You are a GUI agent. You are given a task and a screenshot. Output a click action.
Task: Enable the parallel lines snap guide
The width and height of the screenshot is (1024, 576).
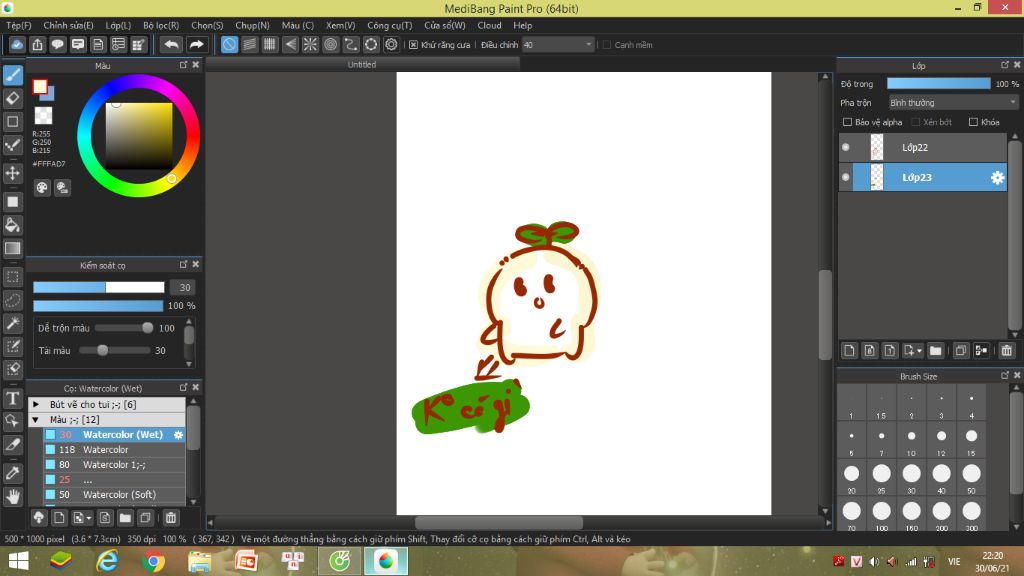point(249,44)
